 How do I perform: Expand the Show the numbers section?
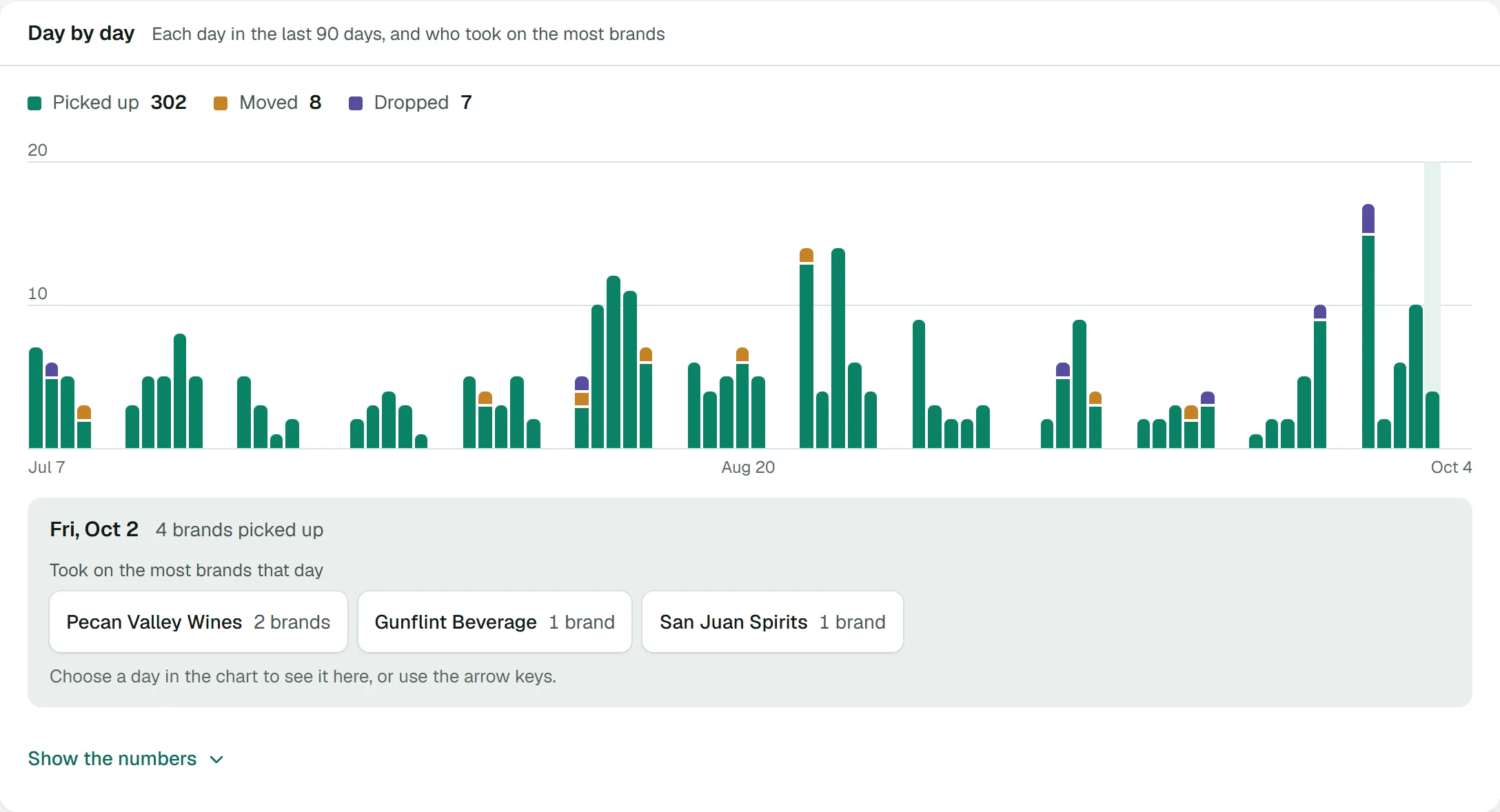pyautogui.click(x=125, y=759)
